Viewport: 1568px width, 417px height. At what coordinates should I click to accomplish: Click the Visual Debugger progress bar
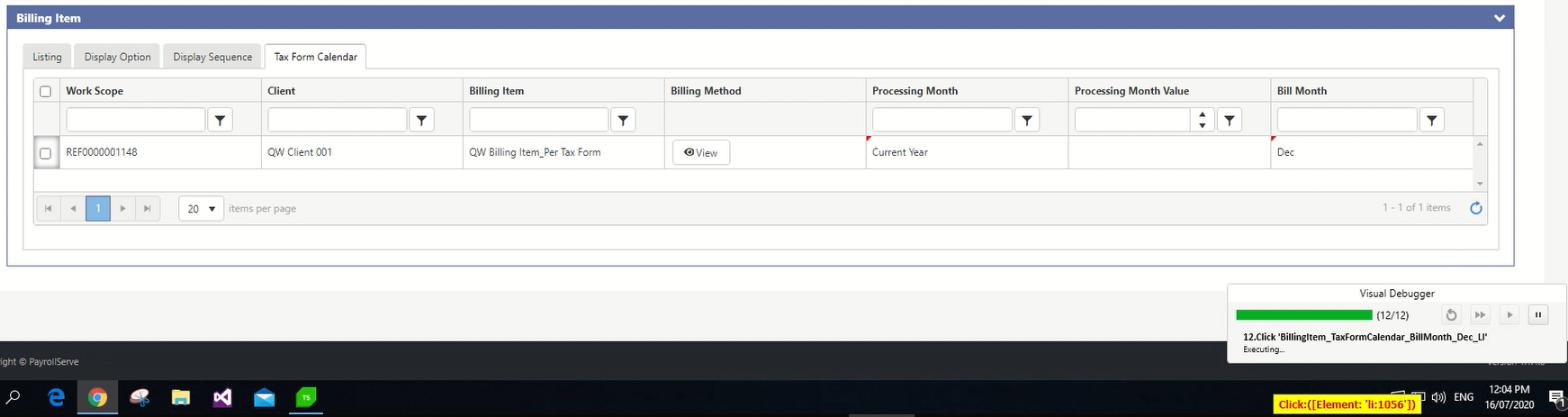coord(1303,315)
